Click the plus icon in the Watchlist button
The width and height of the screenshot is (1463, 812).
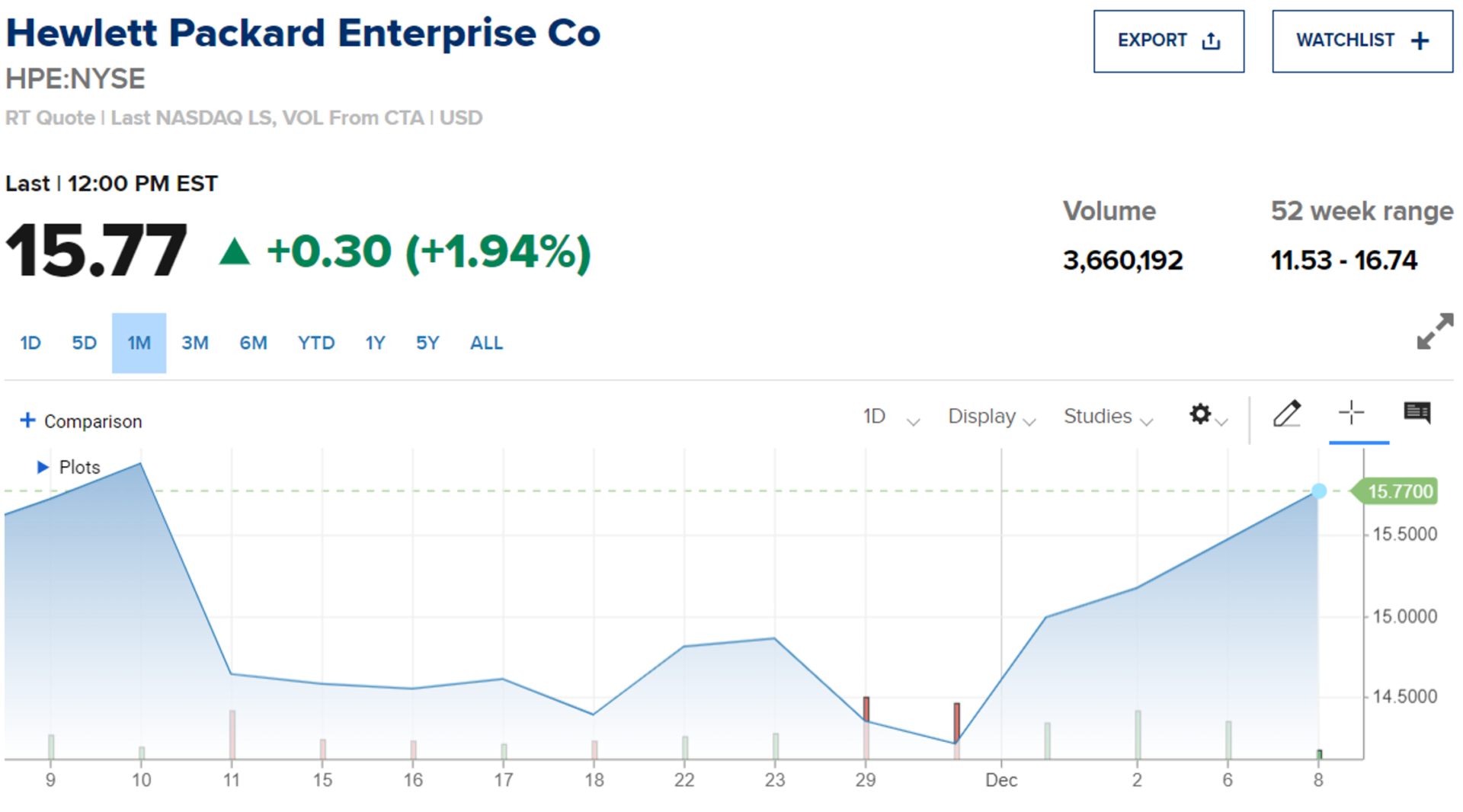1420,41
